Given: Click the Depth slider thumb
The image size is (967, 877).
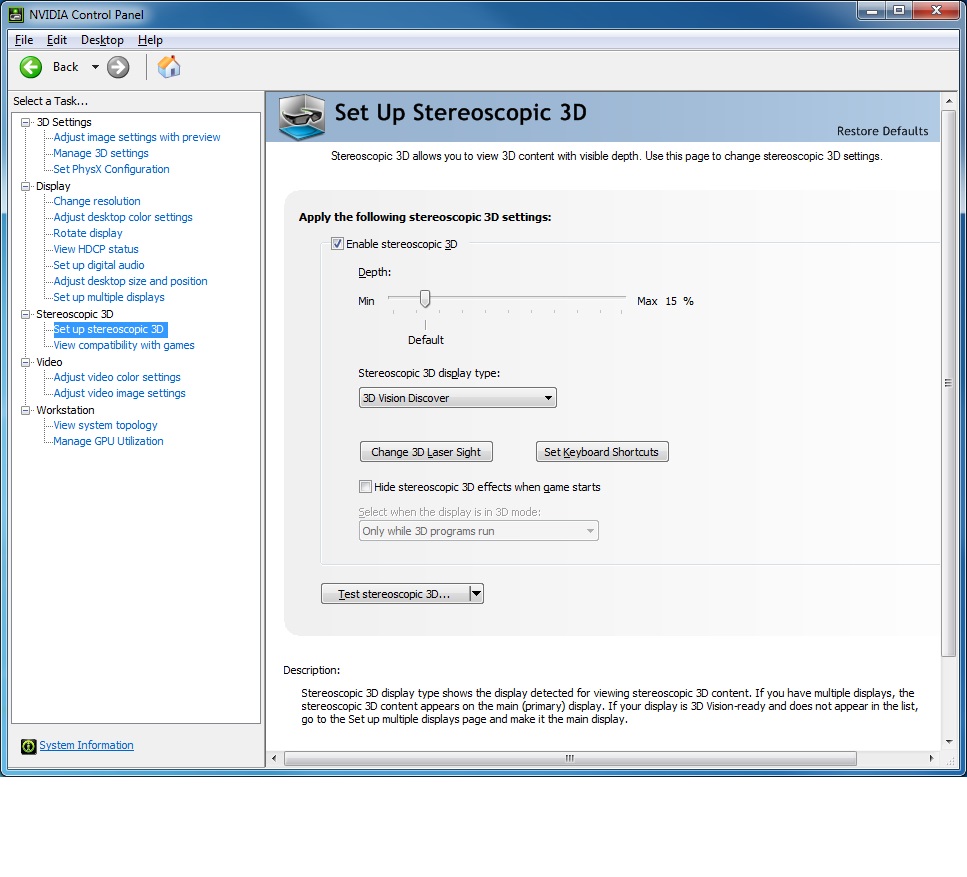Looking at the screenshot, I should [x=425, y=299].
